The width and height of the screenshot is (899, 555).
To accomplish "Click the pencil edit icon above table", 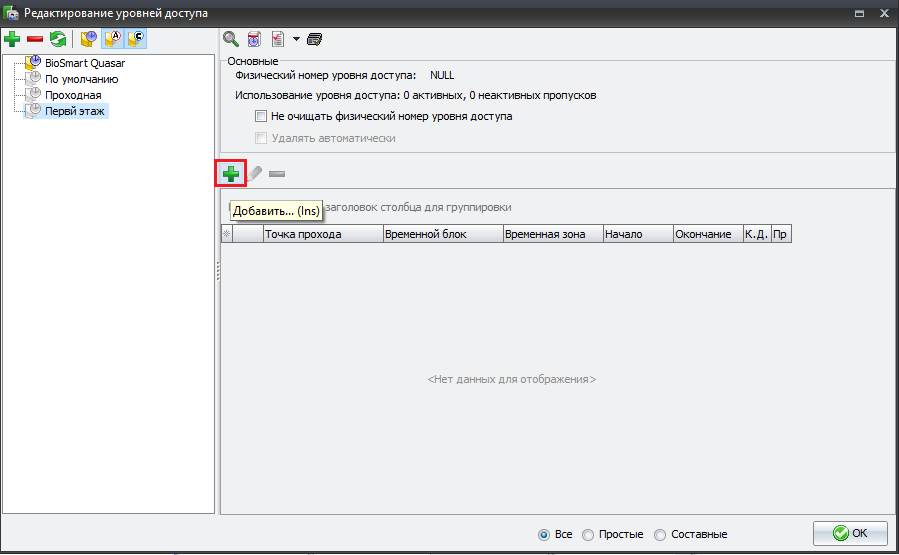I will point(255,173).
